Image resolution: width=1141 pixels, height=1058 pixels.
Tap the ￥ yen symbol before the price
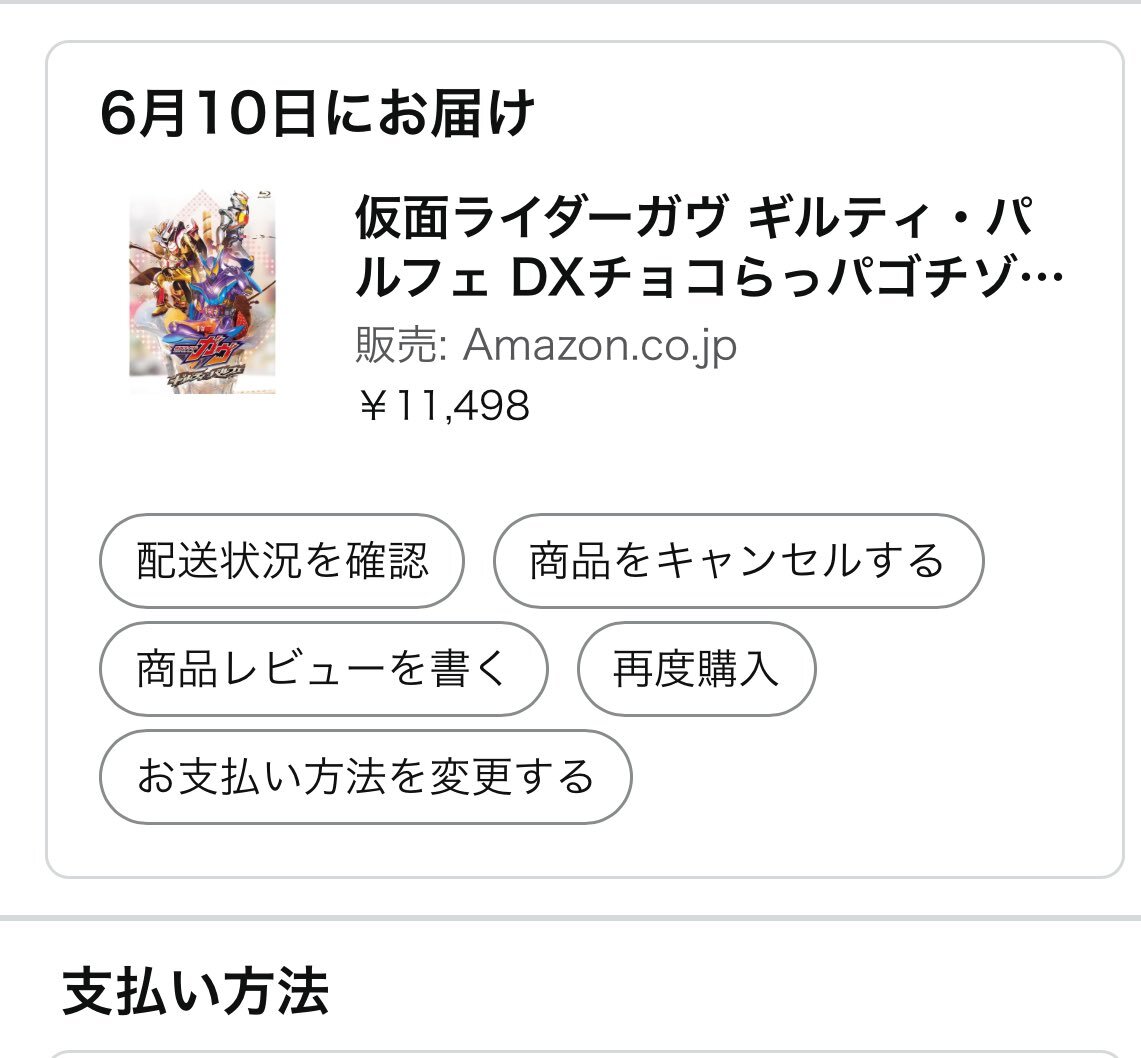pyautogui.click(x=371, y=406)
